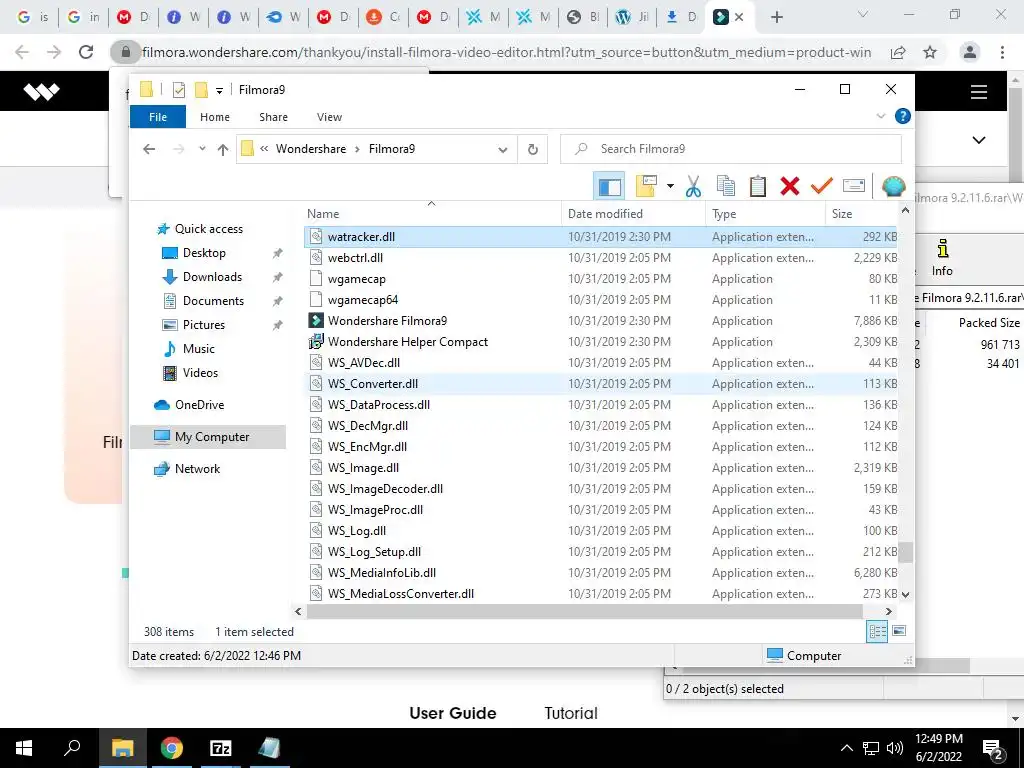Click the New folder icon in toolbar
This screenshot has height=768, width=1024.
click(x=646, y=187)
